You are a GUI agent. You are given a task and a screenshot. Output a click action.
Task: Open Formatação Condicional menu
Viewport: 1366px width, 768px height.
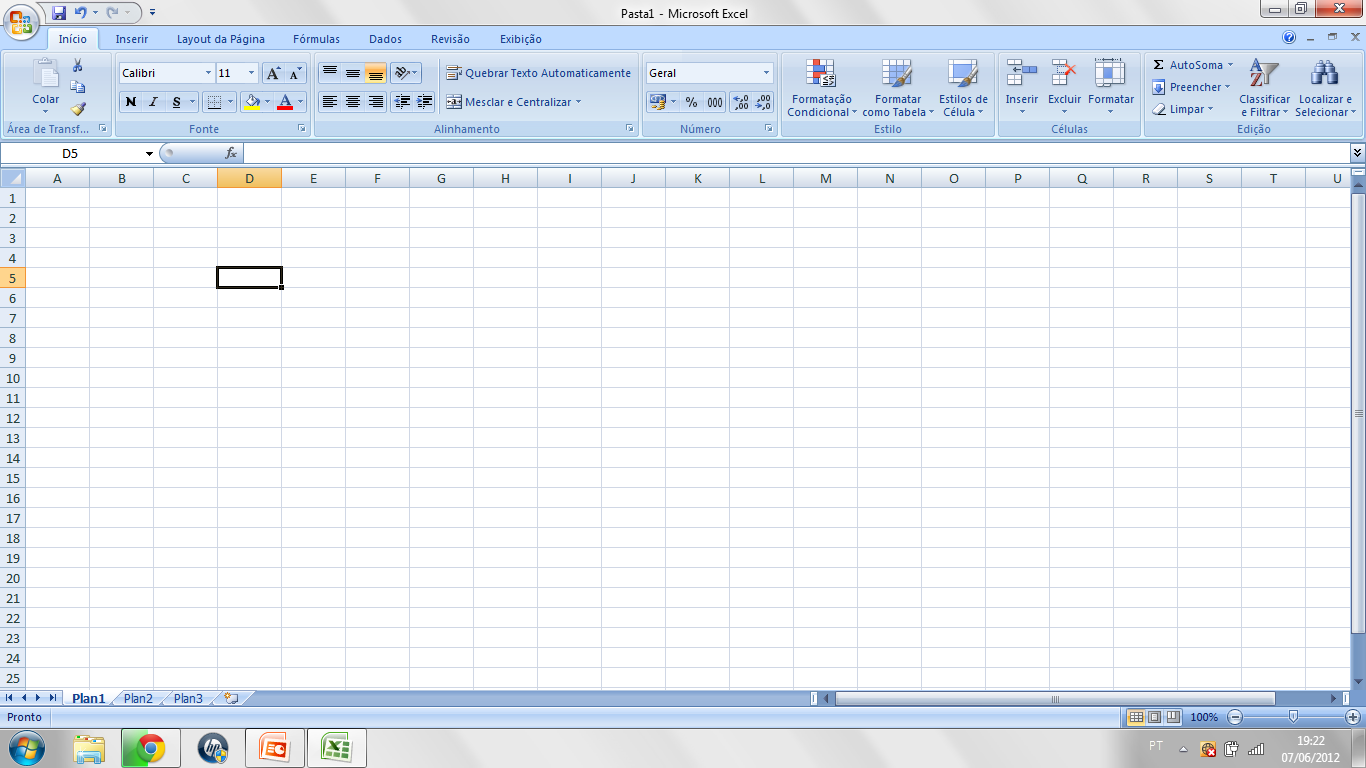click(821, 88)
